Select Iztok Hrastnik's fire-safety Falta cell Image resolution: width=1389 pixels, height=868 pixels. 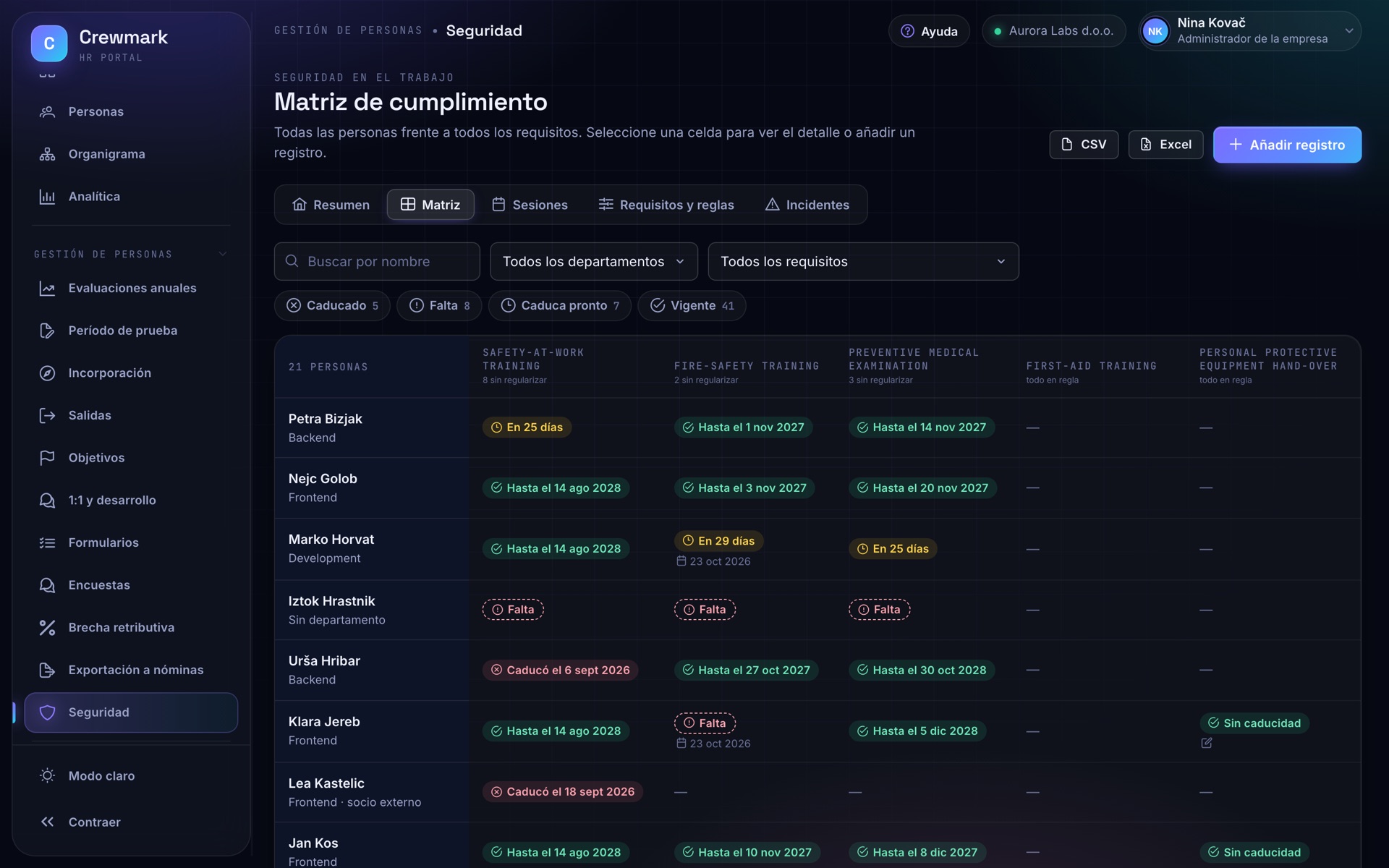pyautogui.click(x=705, y=610)
